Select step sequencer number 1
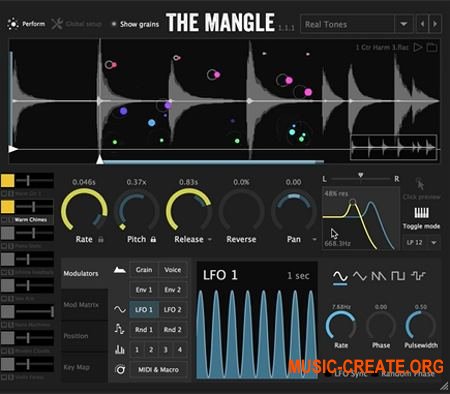450x394 pixels. pyautogui.click(x=137, y=350)
